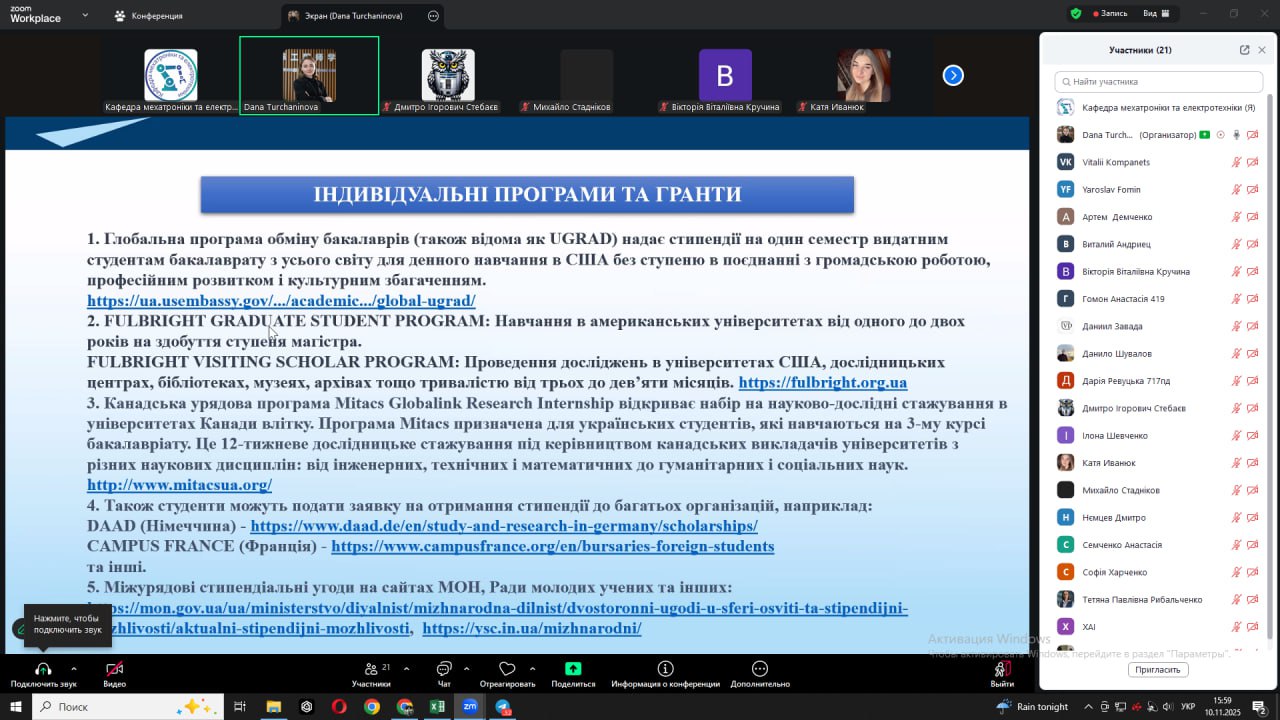1280x720 pixels.
Task: Toggle microphone icon for Vitalii Kompanets
Action: [1236, 162]
